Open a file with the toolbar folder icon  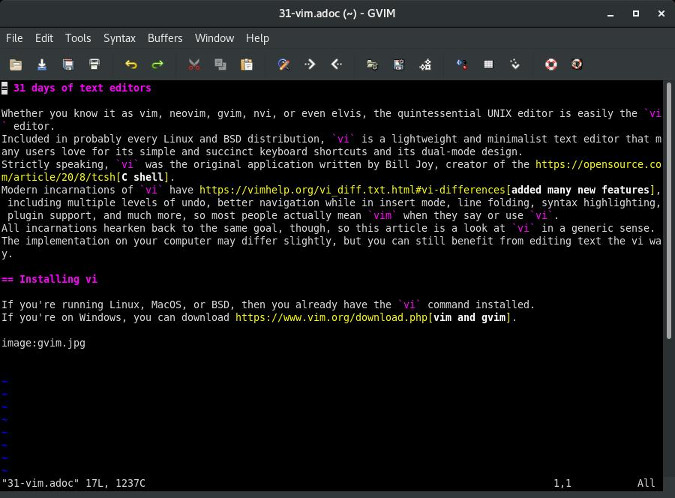tap(16, 65)
